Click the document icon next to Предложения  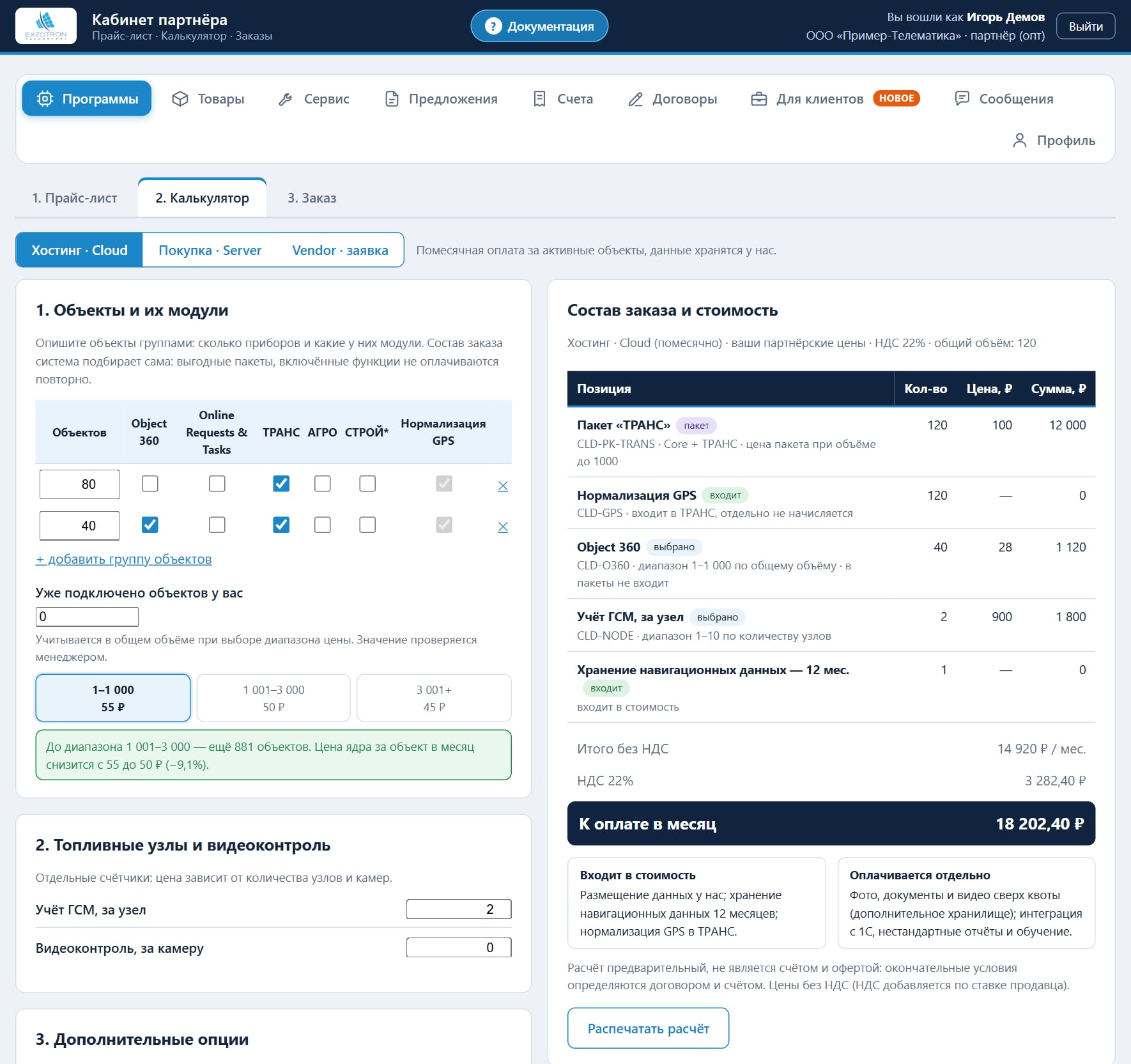click(392, 99)
